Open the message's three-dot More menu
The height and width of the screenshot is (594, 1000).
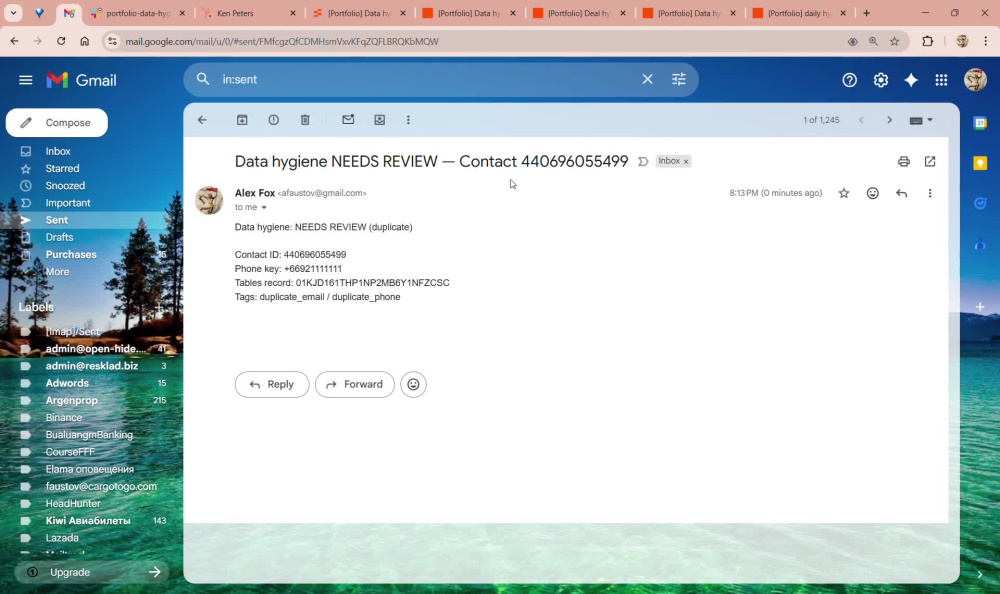(x=930, y=193)
